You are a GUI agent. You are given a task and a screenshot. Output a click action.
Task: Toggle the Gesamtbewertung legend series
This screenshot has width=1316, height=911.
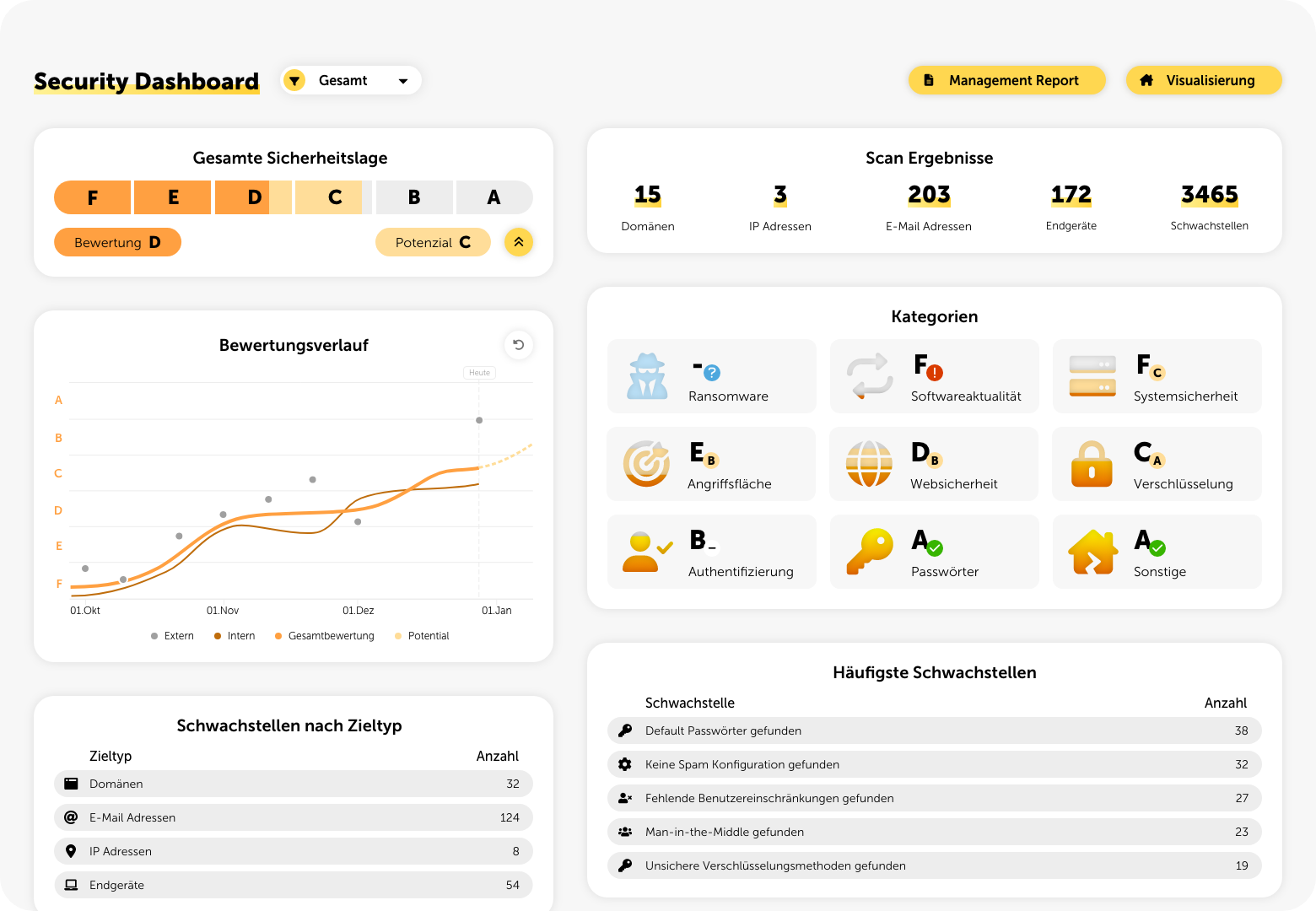(324, 636)
